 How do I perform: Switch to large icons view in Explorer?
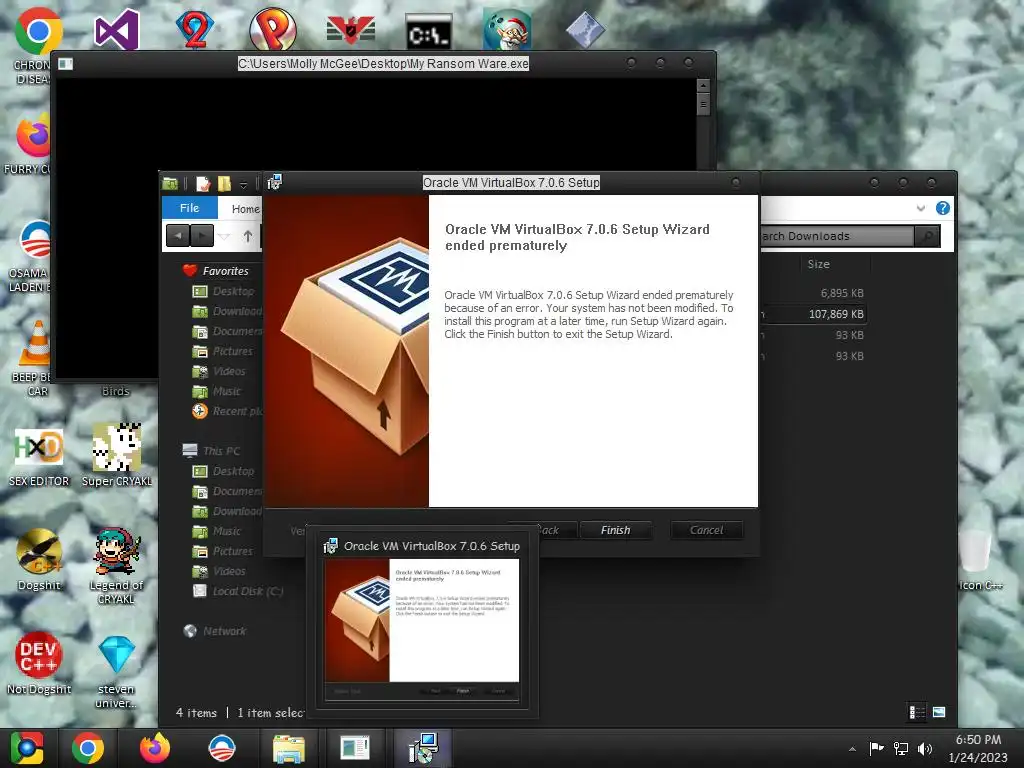tap(939, 712)
